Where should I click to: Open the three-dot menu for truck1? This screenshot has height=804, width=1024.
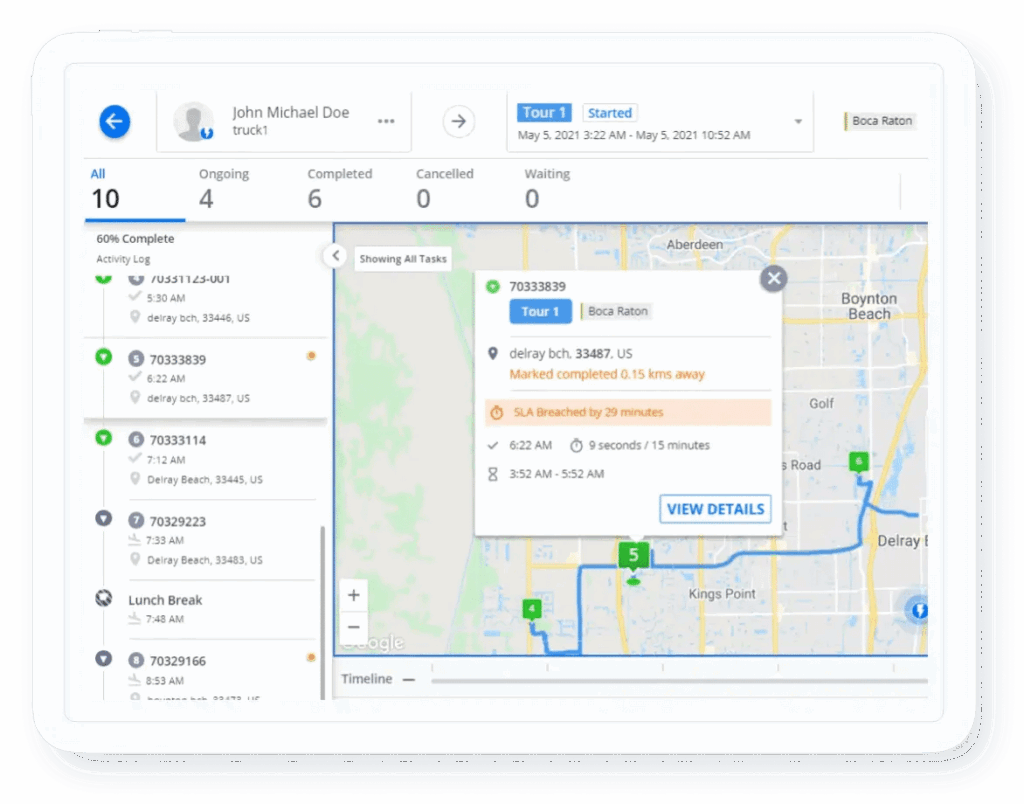pos(386,121)
